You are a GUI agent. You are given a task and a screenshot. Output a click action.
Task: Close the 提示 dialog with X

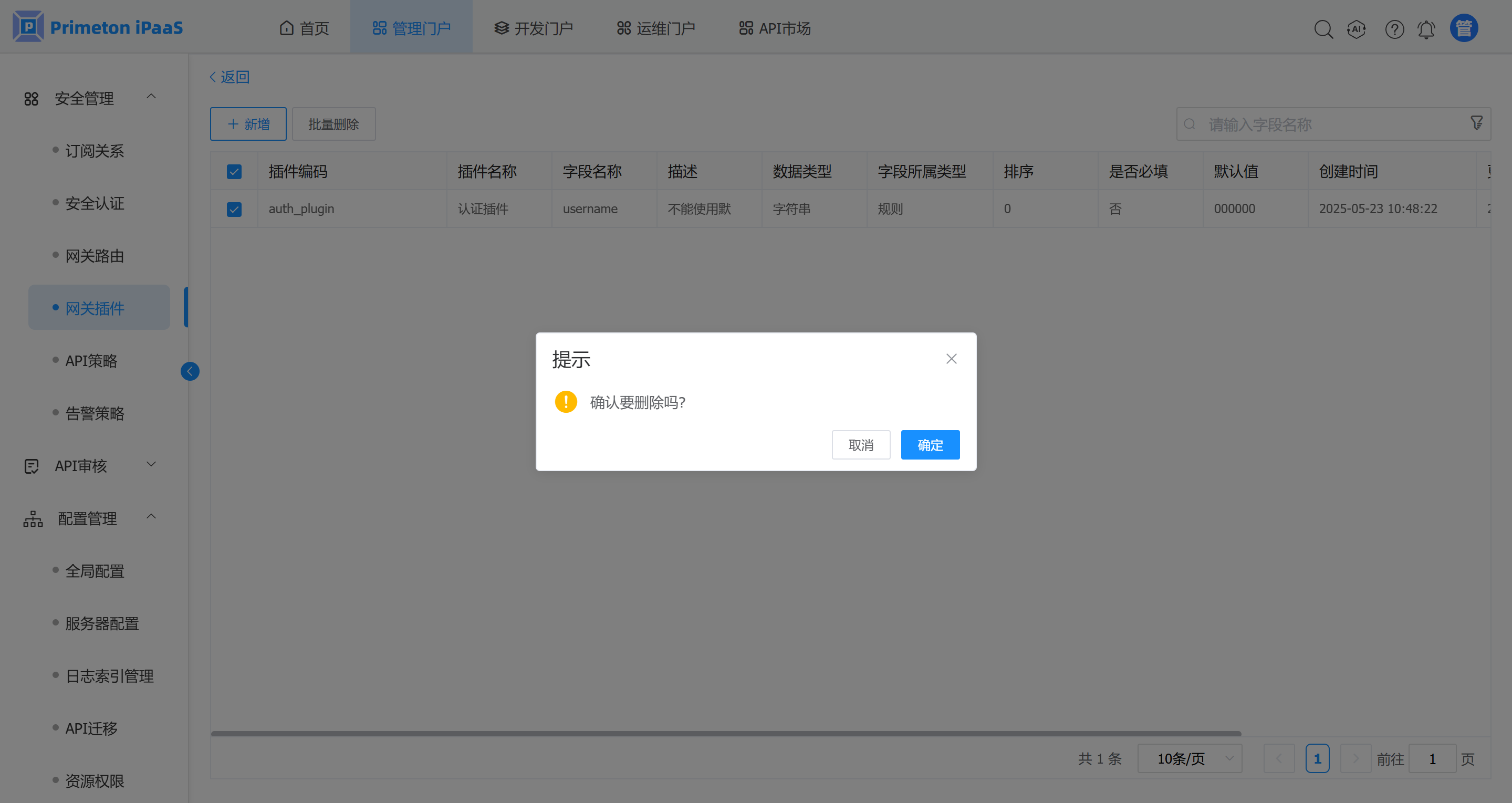tap(952, 359)
